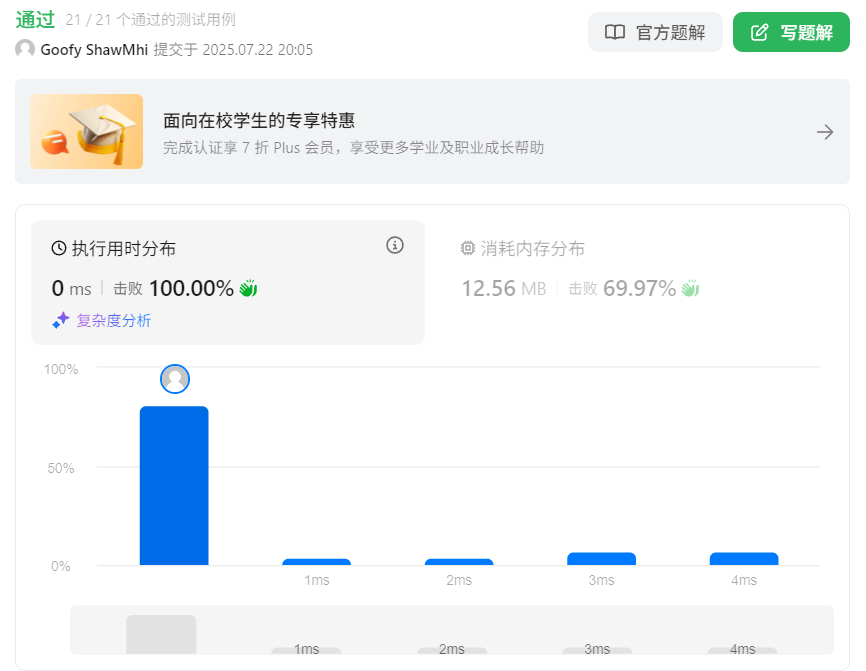Click the 通过 accepted status text

point(35,20)
